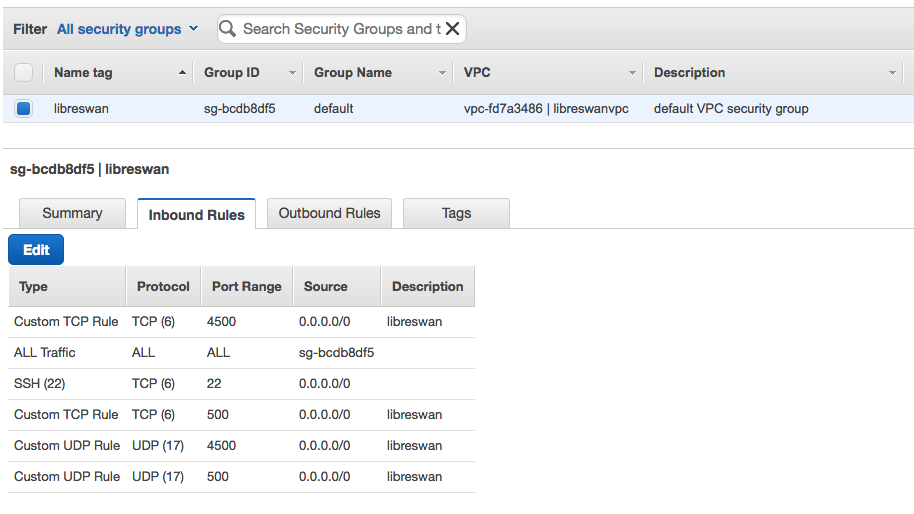Click the SSH (22) inbound rule row
914x514 pixels.
[x=40, y=383]
